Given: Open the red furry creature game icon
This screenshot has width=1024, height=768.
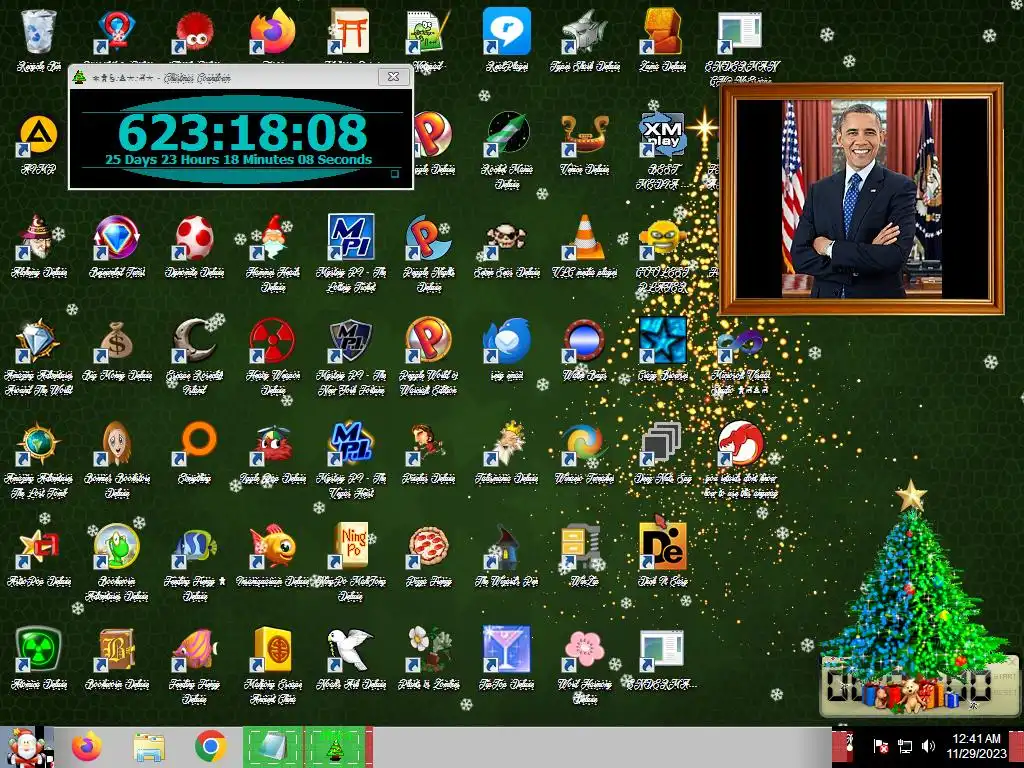Looking at the screenshot, I should coord(195,31).
